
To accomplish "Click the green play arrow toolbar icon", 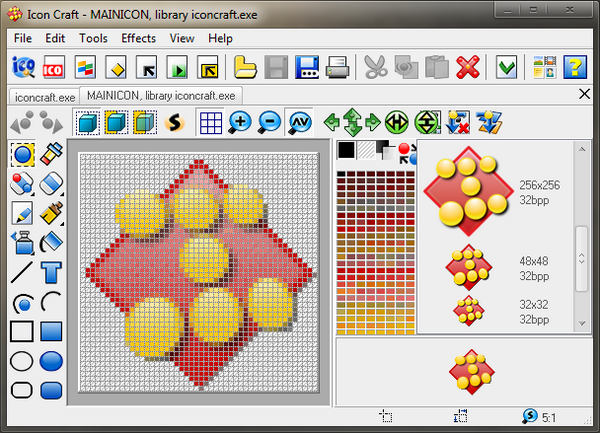I will [x=177, y=67].
